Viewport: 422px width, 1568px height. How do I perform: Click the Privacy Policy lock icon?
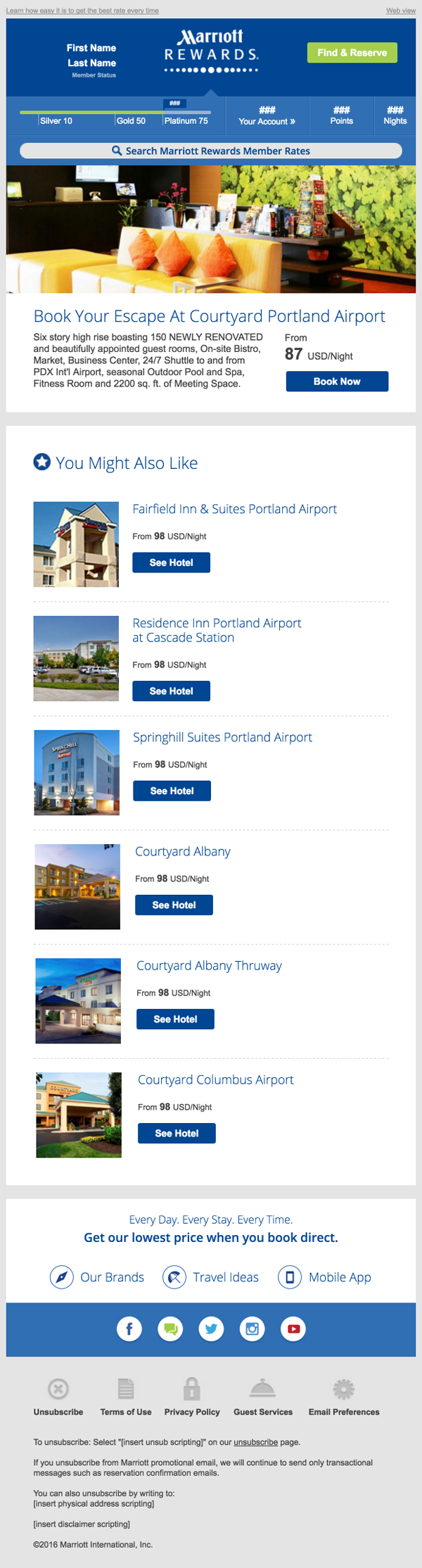click(x=192, y=1388)
